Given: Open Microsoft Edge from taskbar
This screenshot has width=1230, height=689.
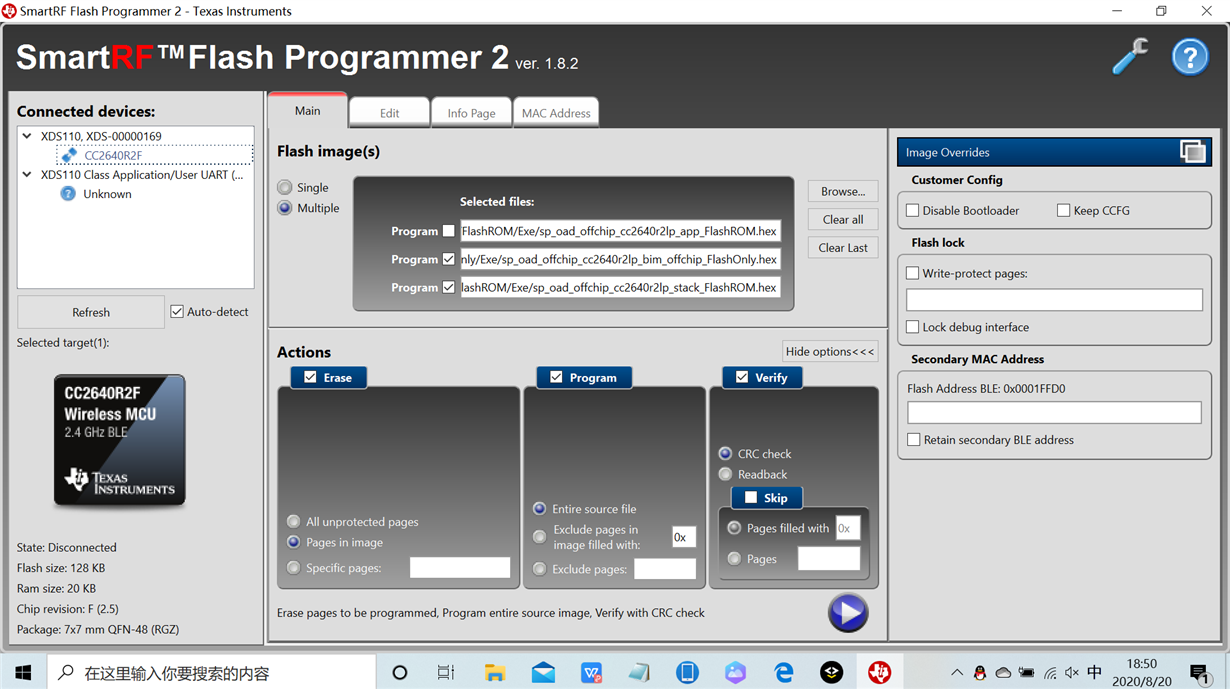Looking at the screenshot, I should [x=783, y=673].
